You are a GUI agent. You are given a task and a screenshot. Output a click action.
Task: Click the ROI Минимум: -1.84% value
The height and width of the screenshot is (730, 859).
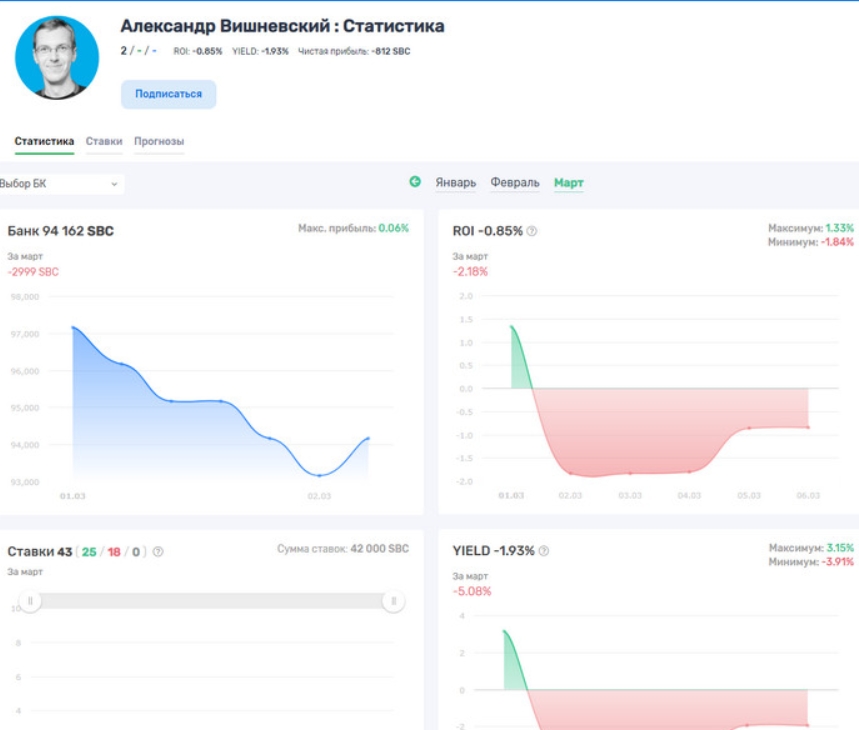(811, 242)
